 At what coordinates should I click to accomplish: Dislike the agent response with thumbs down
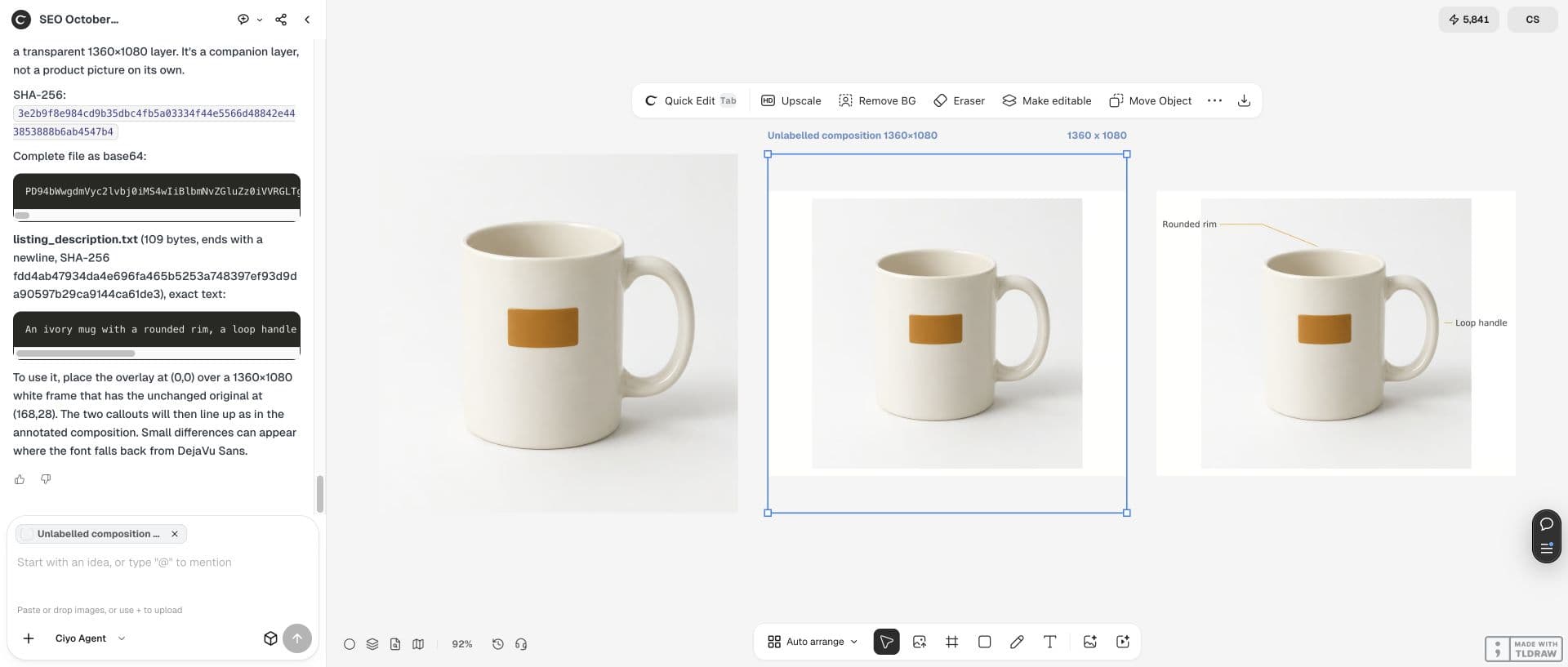click(x=46, y=479)
